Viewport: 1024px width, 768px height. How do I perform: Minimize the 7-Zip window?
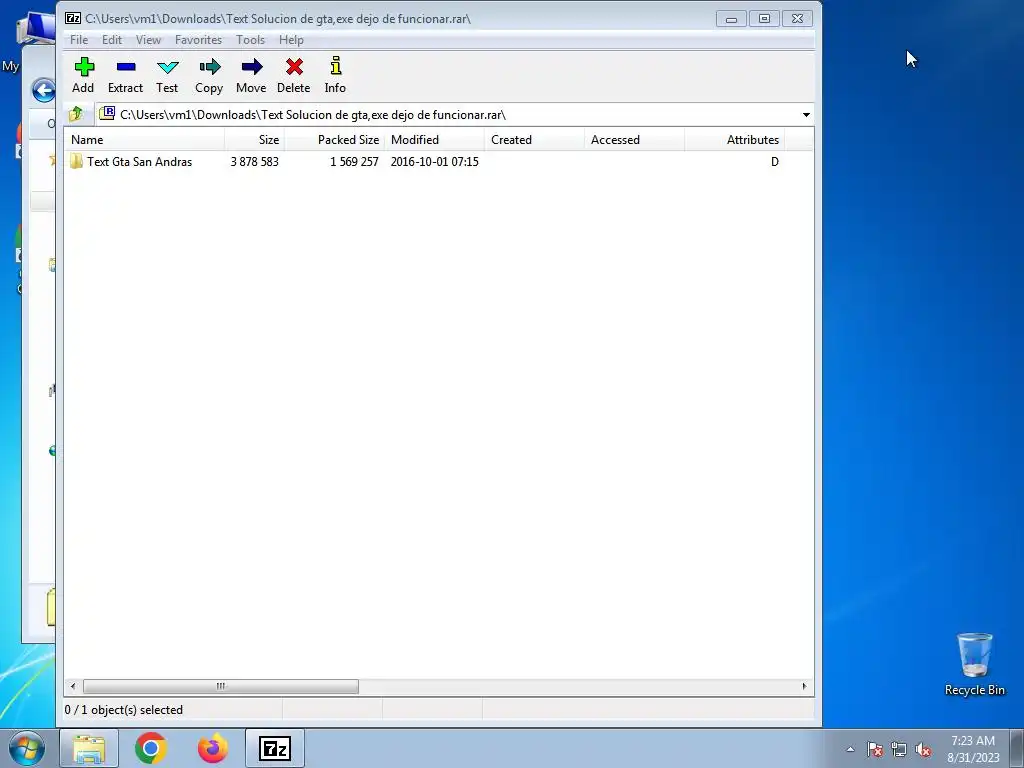731,19
